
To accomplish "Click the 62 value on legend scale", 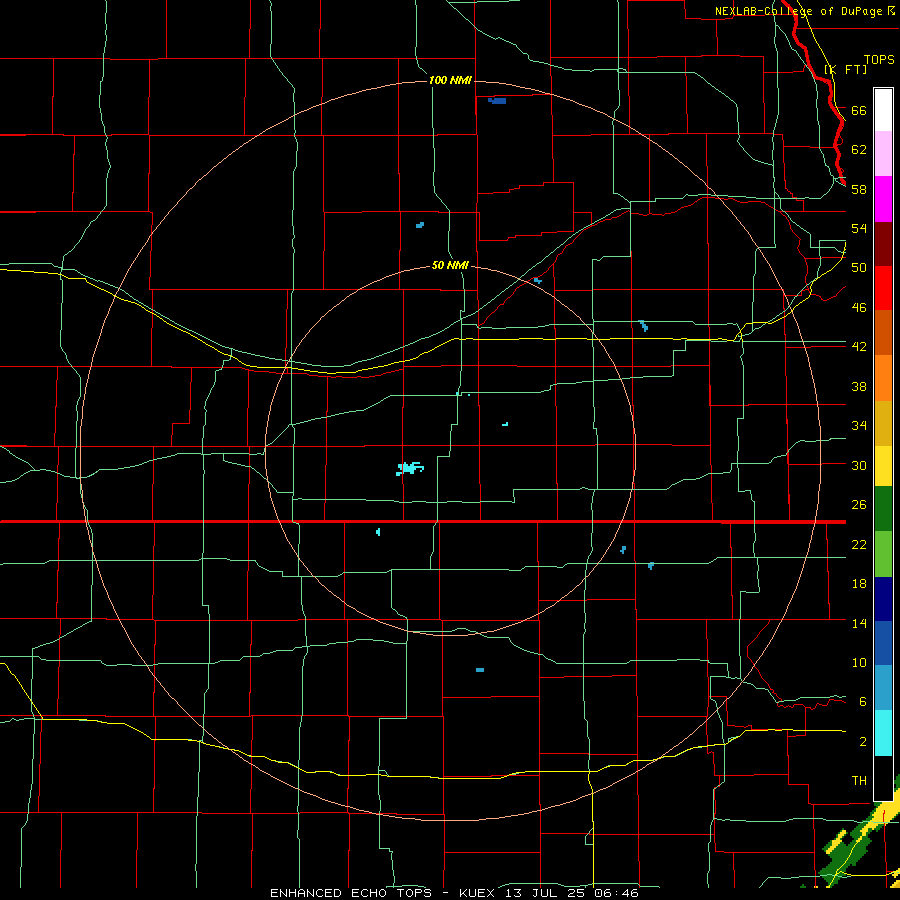I will [x=859, y=150].
